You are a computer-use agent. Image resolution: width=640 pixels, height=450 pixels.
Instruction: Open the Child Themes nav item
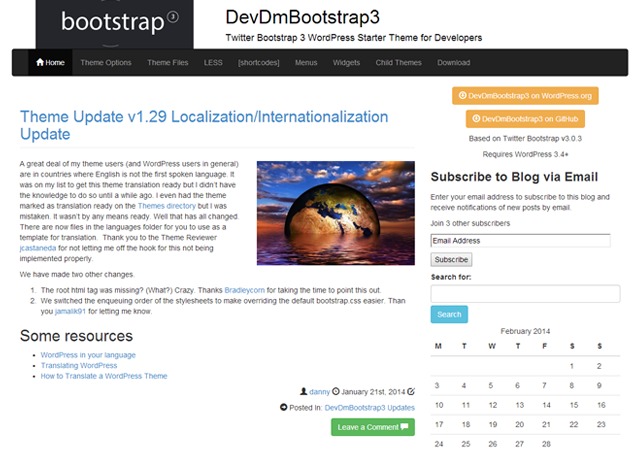tap(398, 62)
